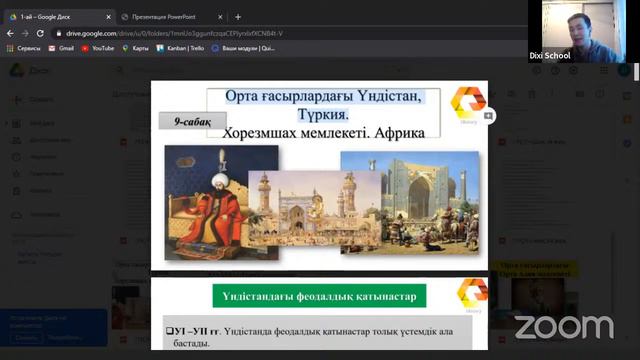The height and width of the screenshot is (360, 640).
Task: Click the 9-сабақ lesson label
Action: 192,121
